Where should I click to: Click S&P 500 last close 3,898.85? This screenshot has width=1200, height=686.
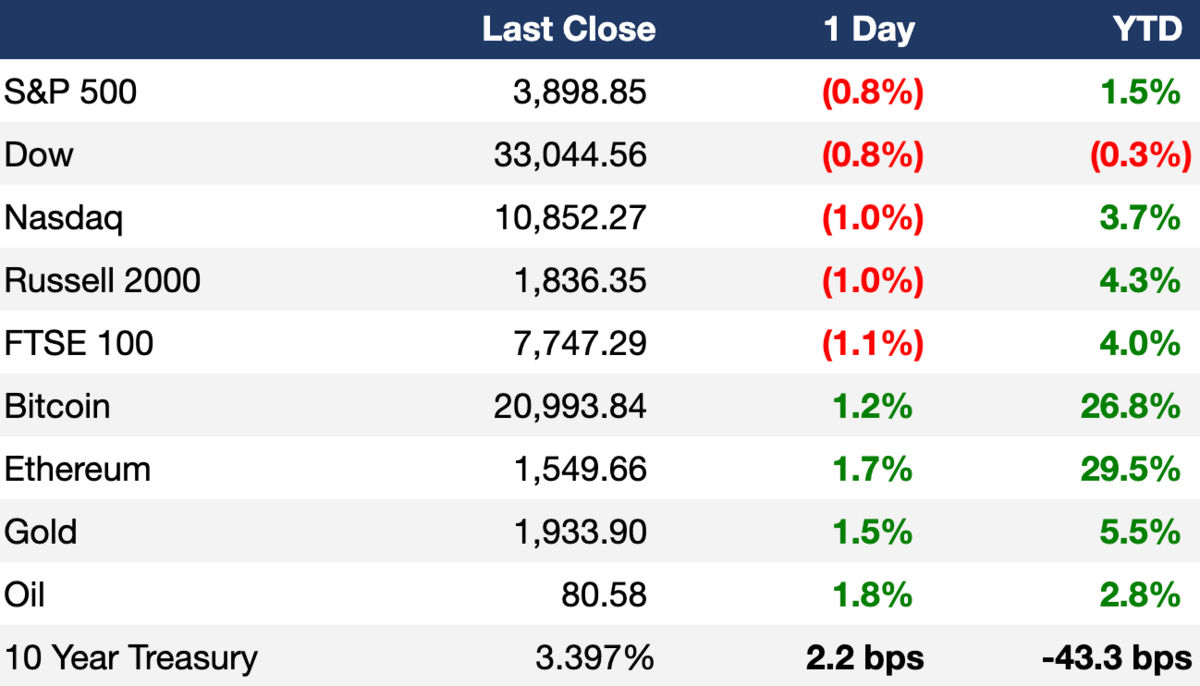tap(579, 92)
